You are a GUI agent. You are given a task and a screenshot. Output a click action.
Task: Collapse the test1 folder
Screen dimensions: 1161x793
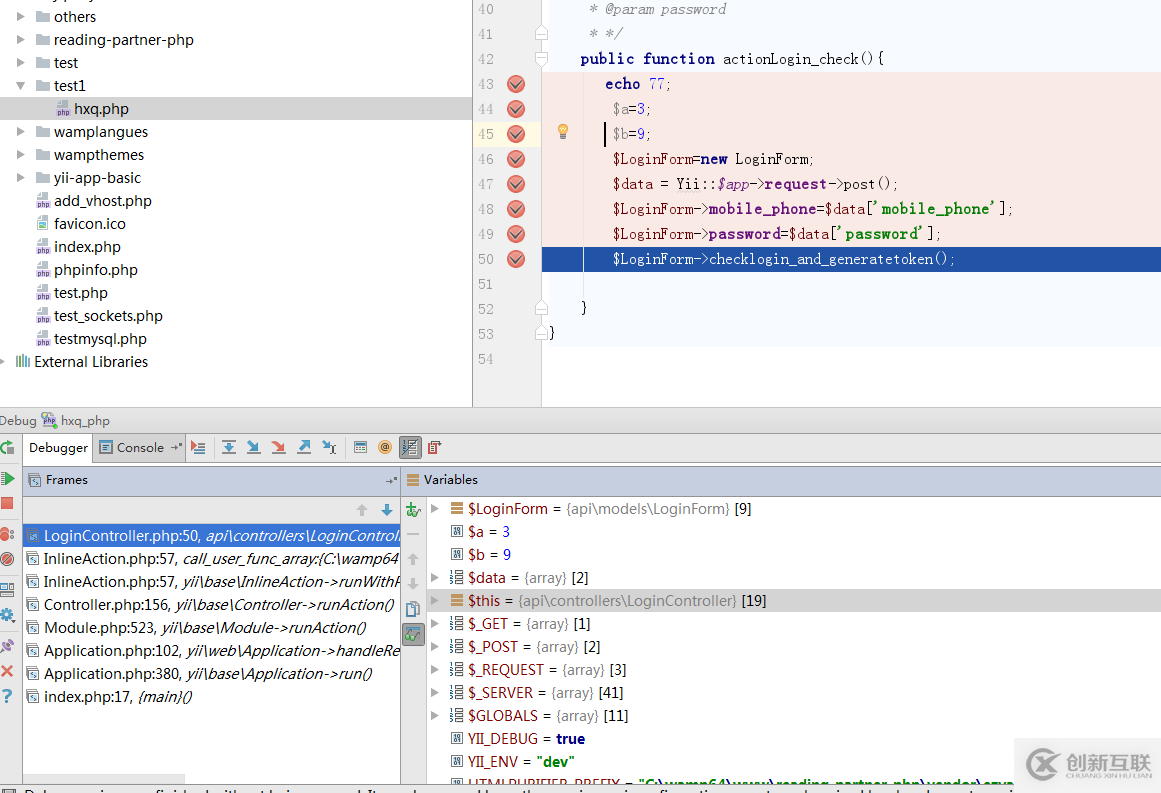[x=21, y=85]
